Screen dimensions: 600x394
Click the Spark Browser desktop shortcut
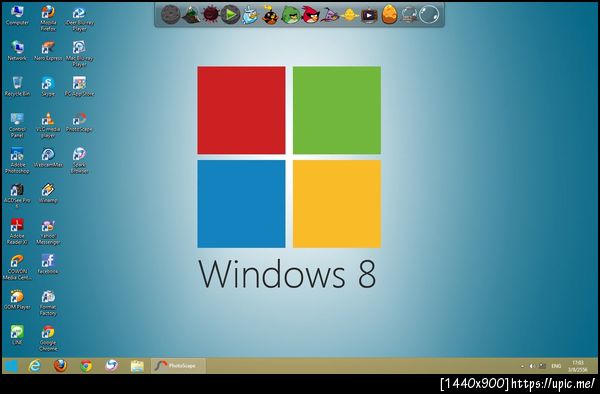tap(79, 160)
